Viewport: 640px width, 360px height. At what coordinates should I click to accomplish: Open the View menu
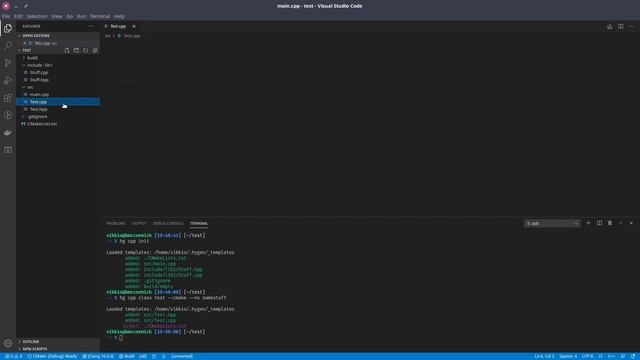(x=57, y=16)
